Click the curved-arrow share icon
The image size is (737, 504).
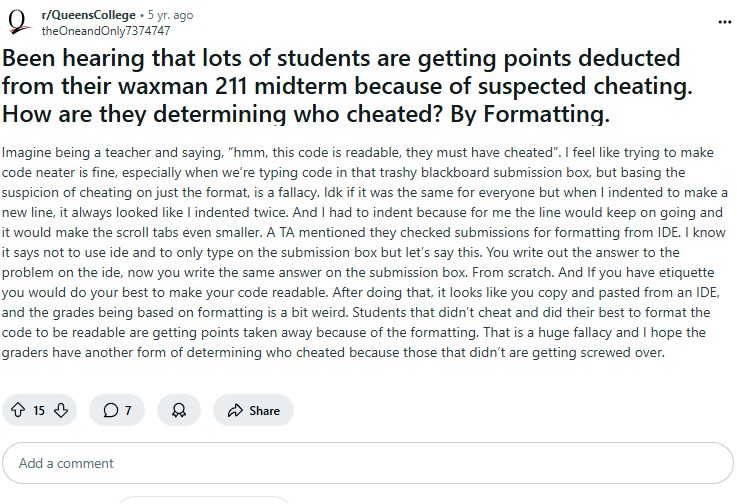click(235, 410)
